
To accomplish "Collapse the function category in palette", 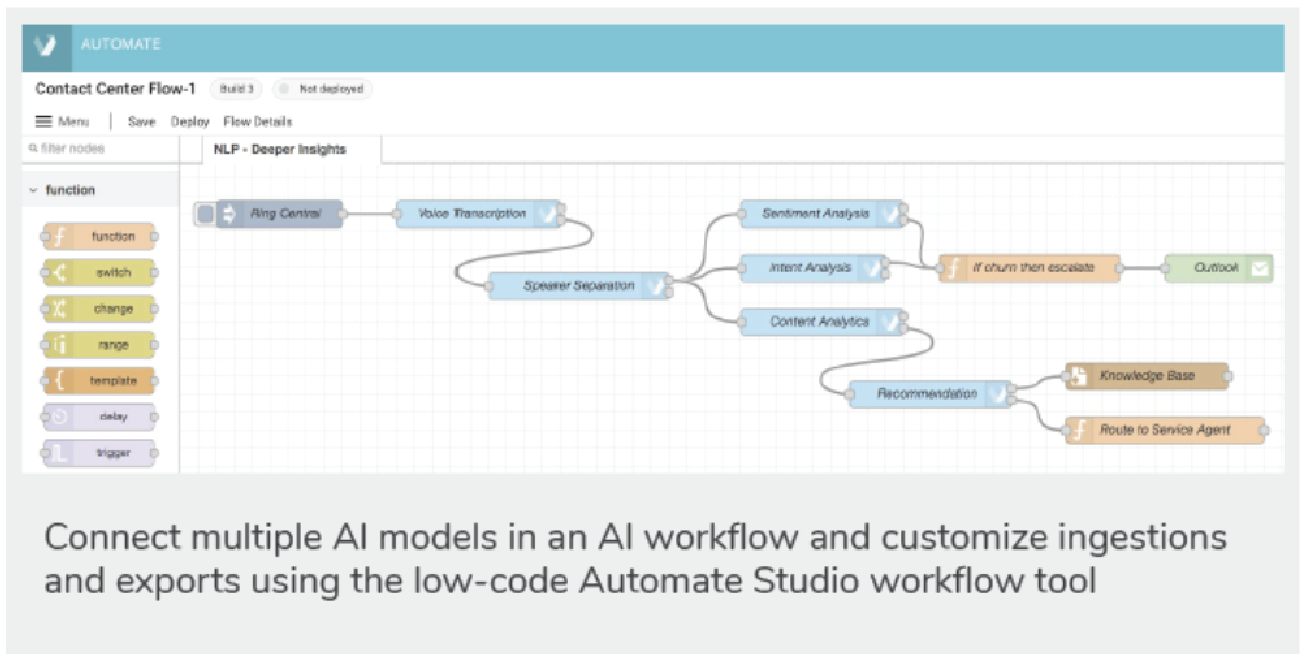I will [33, 190].
